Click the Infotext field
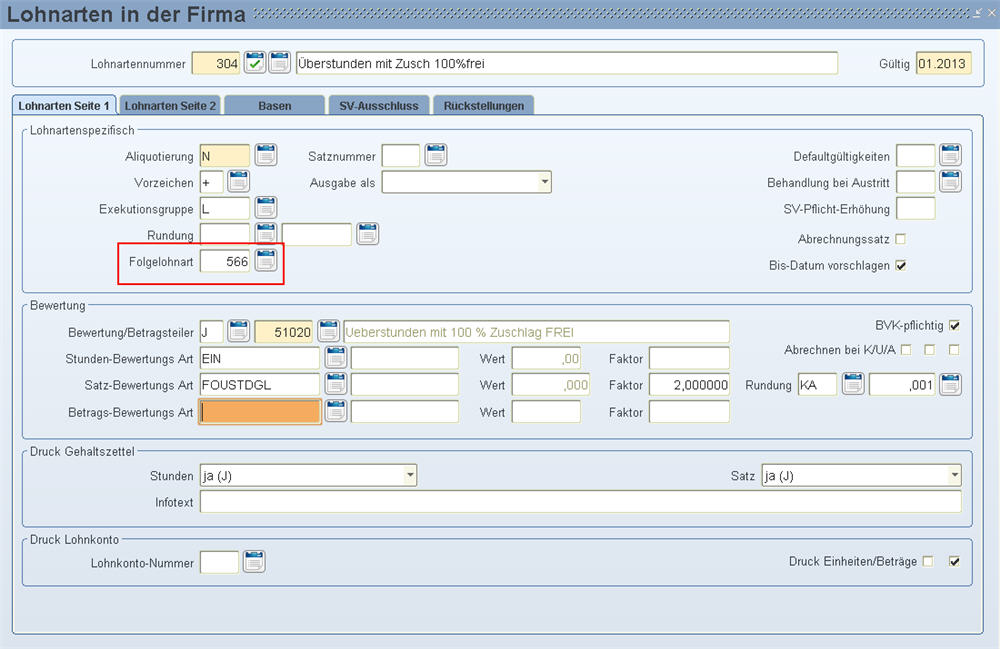The image size is (1000, 649). pos(580,502)
